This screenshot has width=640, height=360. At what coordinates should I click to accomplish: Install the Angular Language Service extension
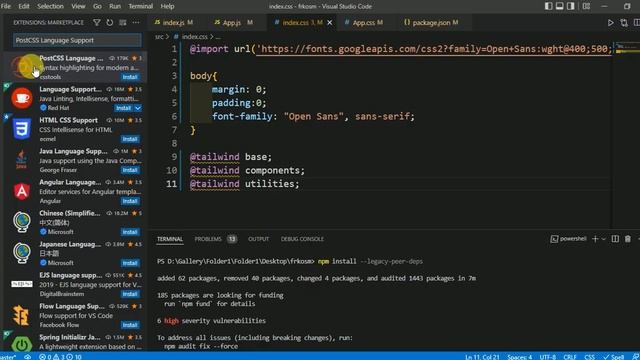pyautogui.click(x=130, y=201)
